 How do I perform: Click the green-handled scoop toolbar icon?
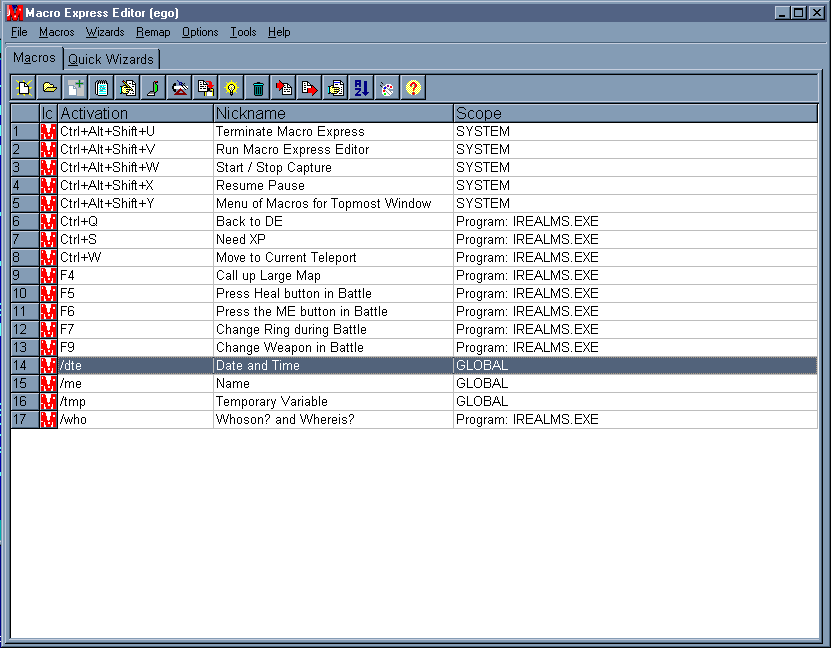click(x=154, y=87)
